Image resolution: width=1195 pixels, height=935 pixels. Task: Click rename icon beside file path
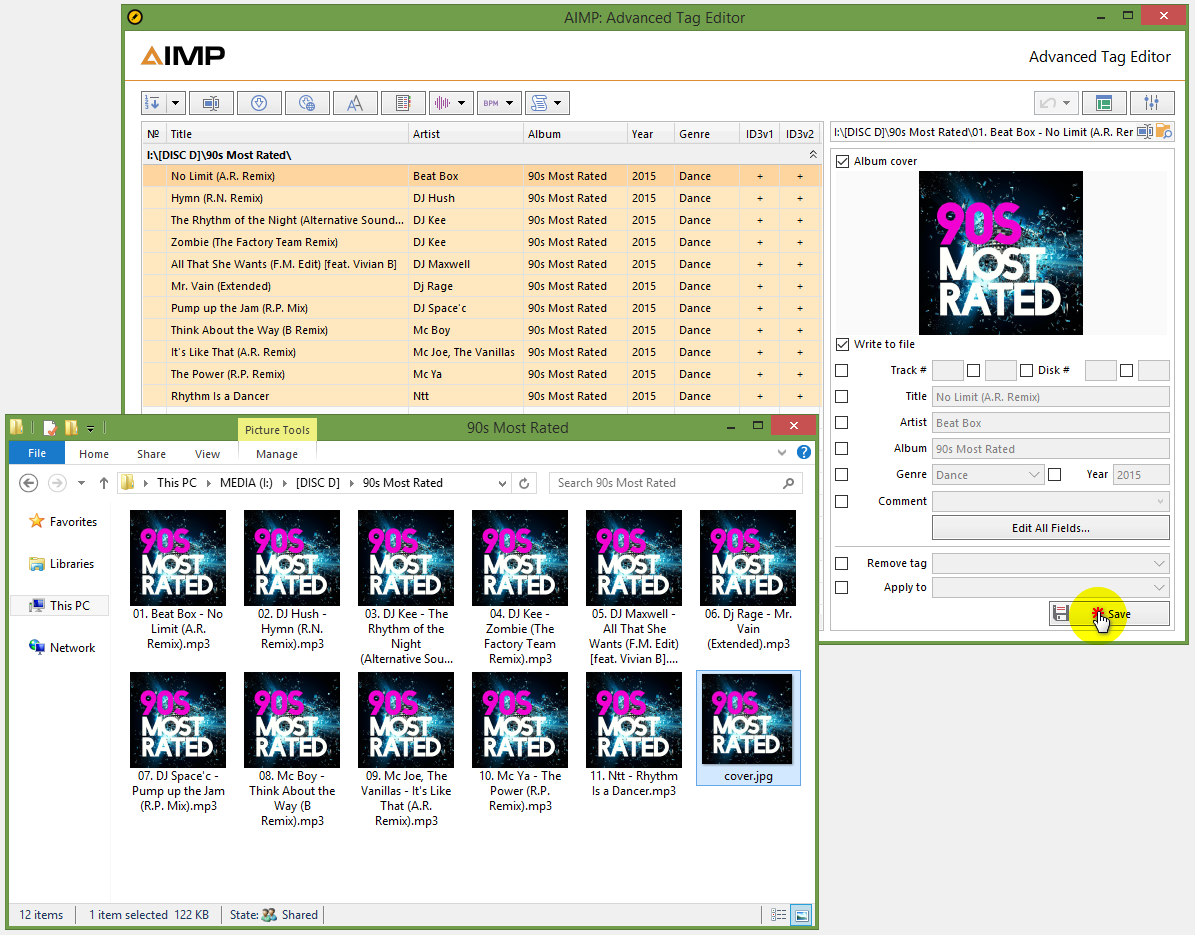[x=1145, y=132]
